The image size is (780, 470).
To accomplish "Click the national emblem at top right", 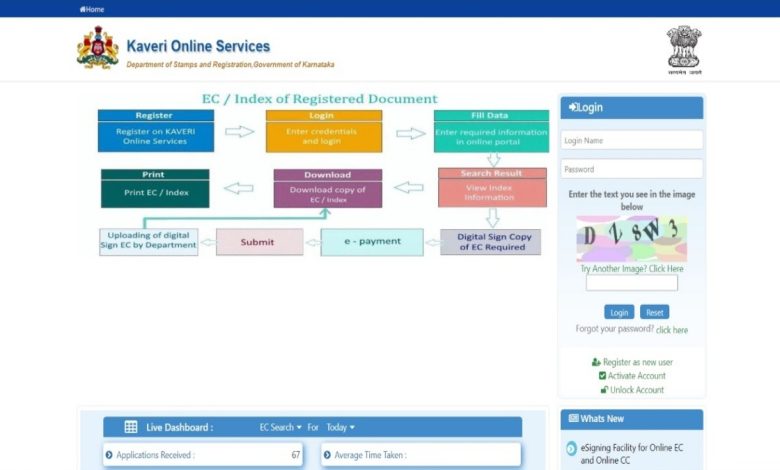I will 684,49.
